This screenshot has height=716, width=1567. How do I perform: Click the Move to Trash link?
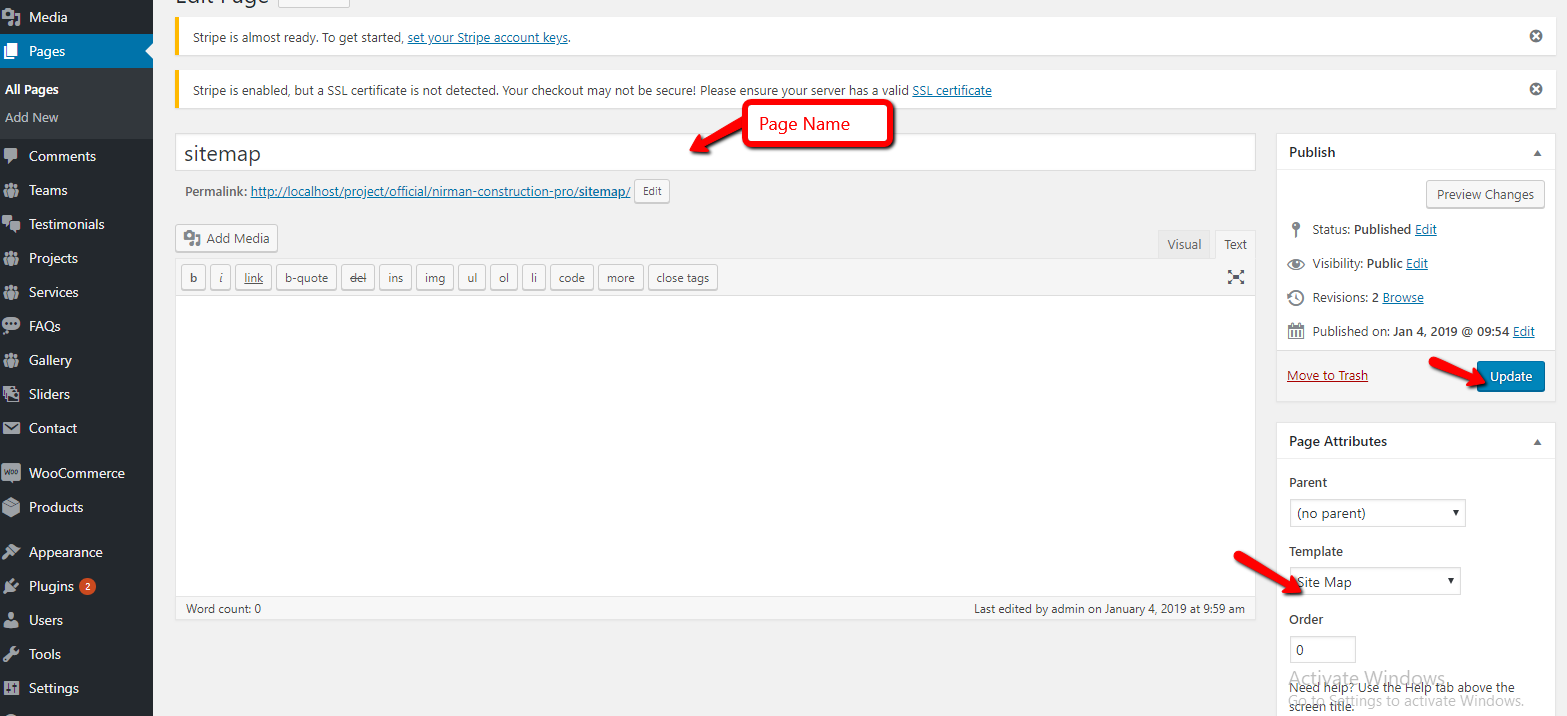pyautogui.click(x=1327, y=375)
